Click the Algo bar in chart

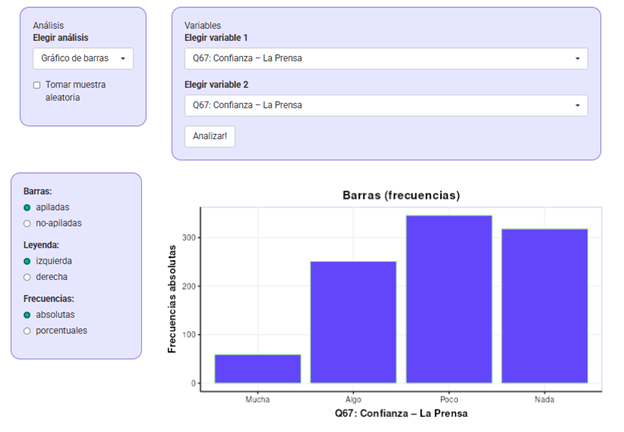click(353, 322)
